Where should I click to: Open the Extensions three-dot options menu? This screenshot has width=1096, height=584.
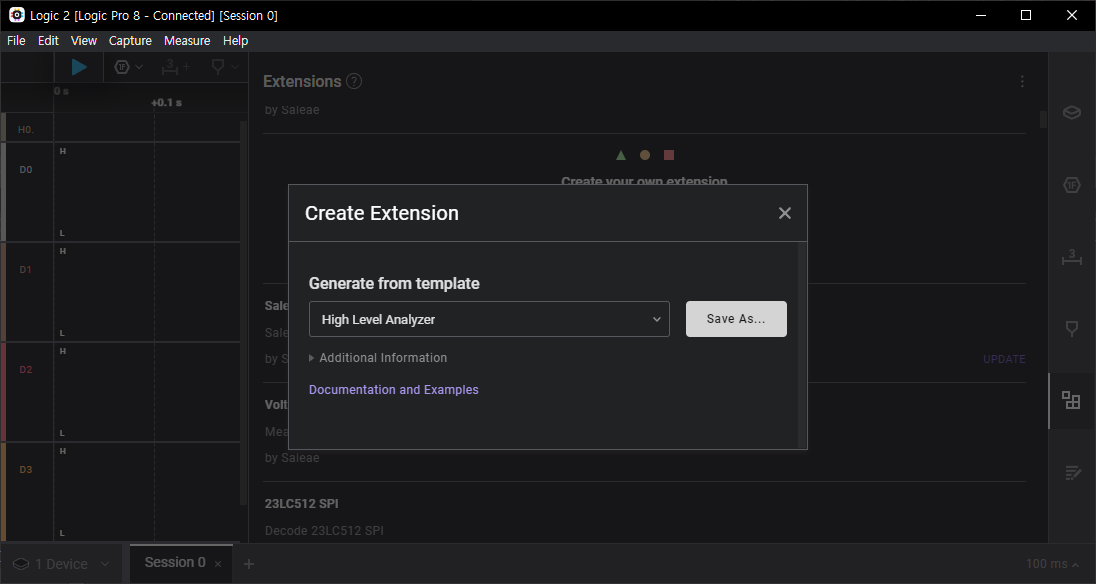point(1022,82)
